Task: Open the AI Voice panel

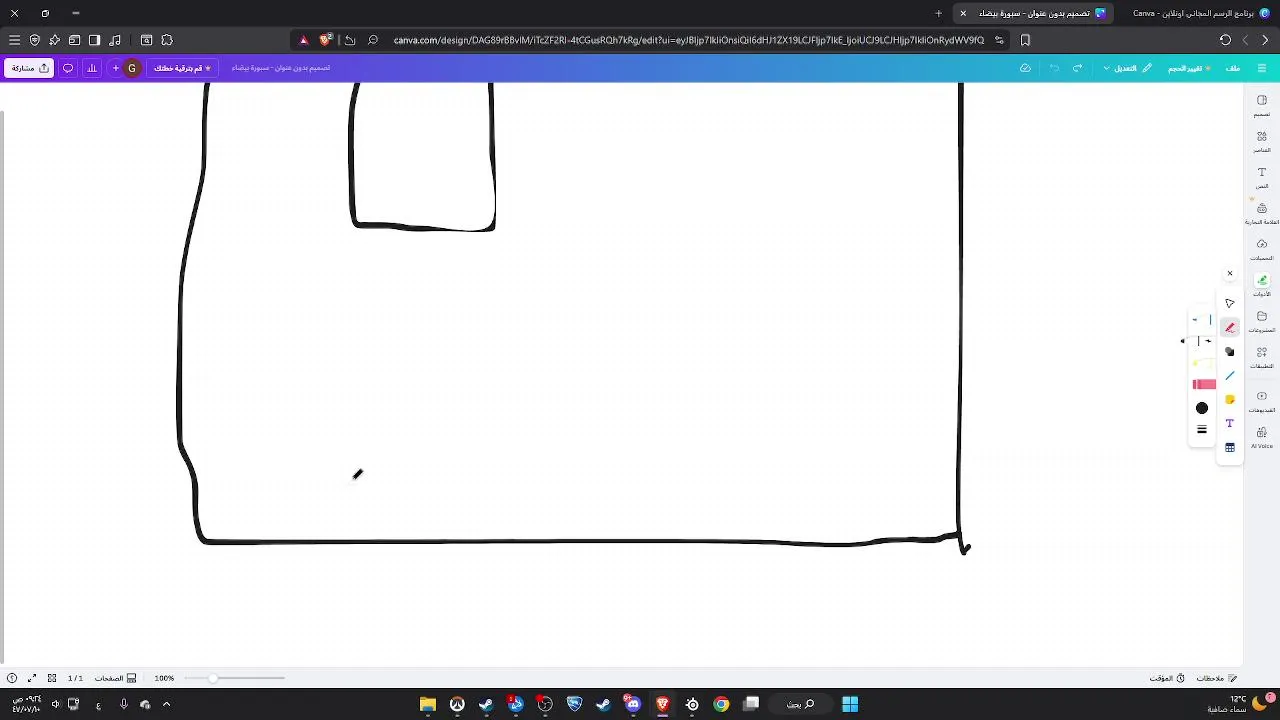Action: click(x=1262, y=437)
